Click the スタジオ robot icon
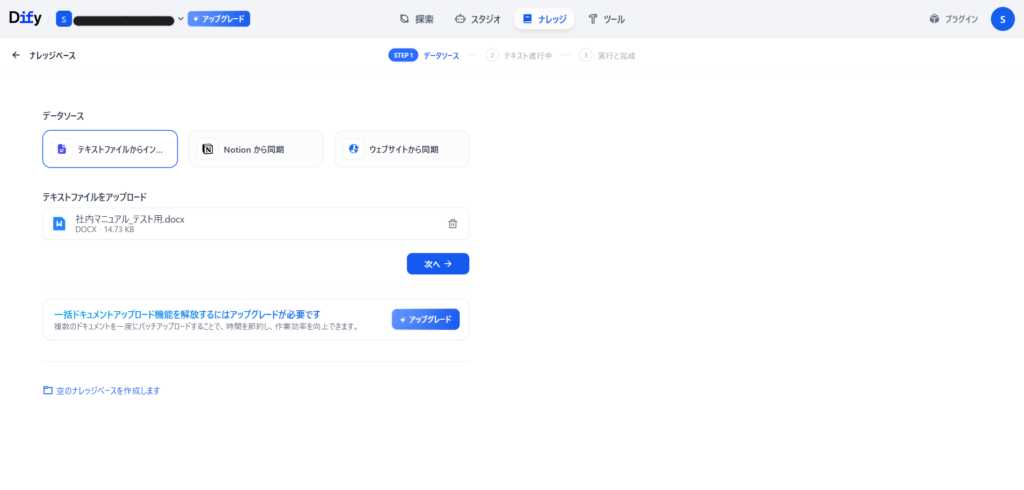Image resolution: width=1024 pixels, height=490 pixels. [460, 19]
